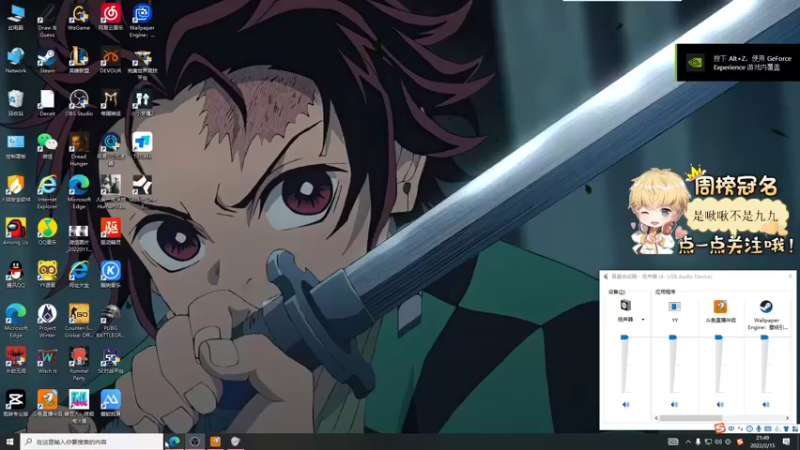Screen dimensions: 800x450
Task: Select the blue Kugou Music K icon
Action: pyautogui.click(x=110, y=275)
